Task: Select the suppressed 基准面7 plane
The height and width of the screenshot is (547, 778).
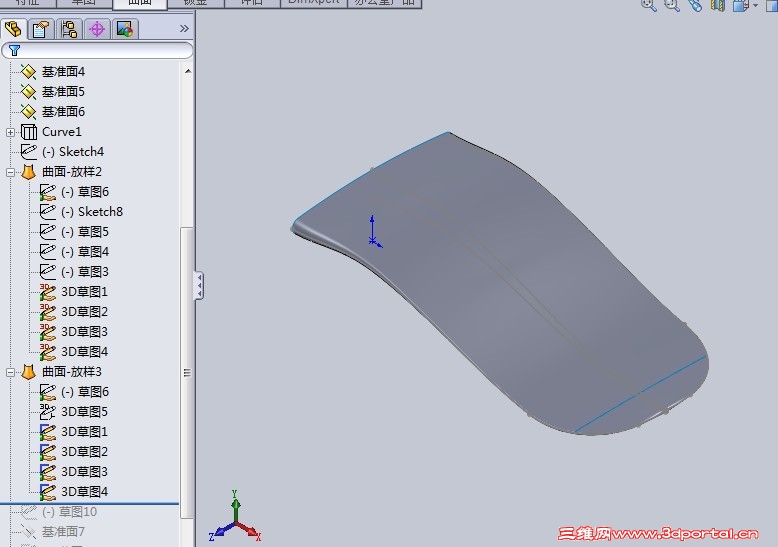Action: pos(63,532)
